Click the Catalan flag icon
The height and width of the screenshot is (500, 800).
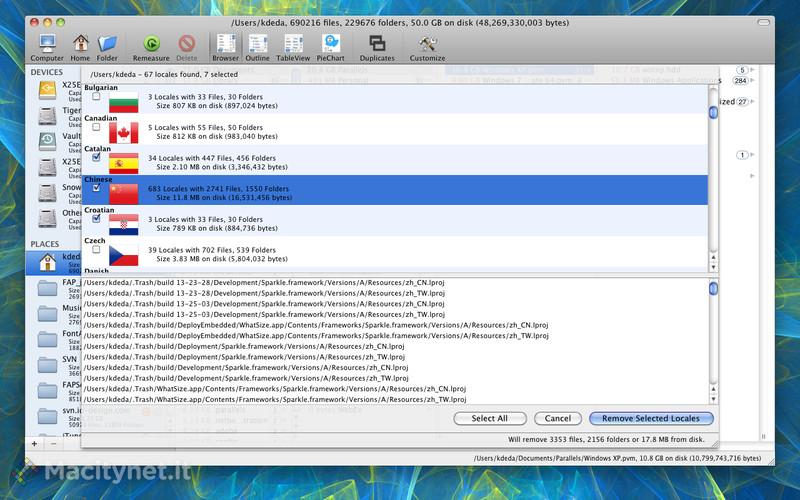123,164
